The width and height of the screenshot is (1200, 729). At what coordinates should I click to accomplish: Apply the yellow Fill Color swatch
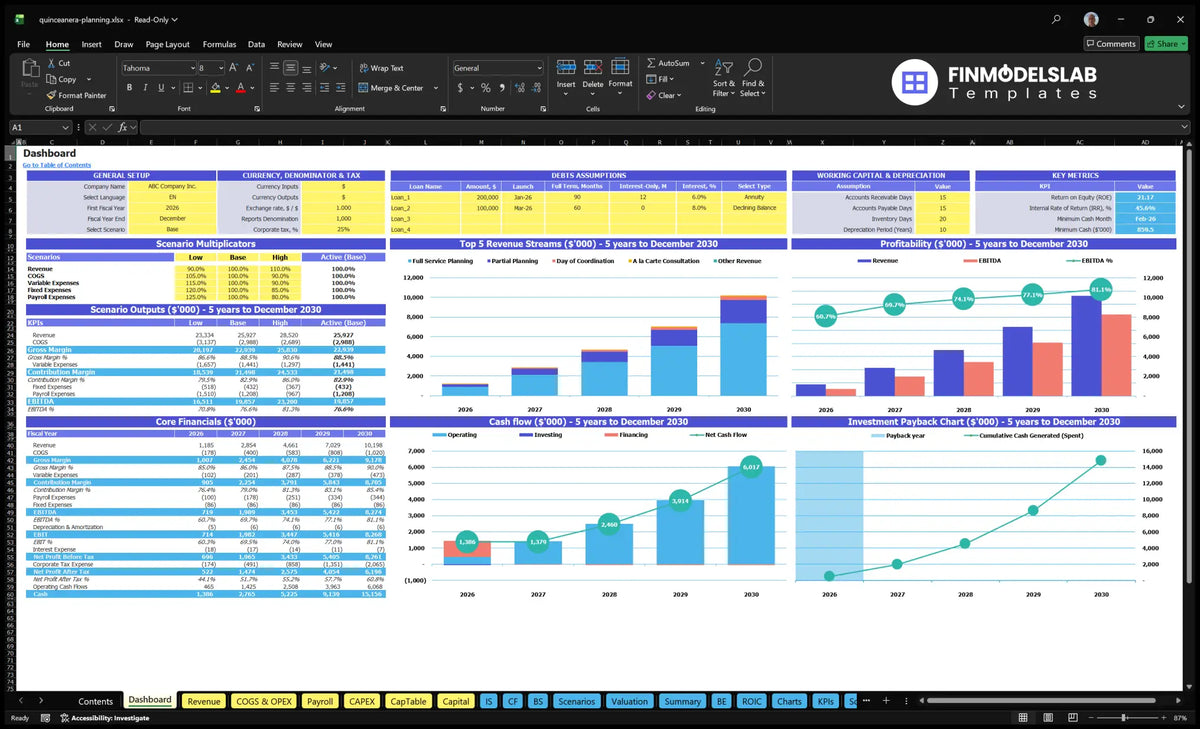pos(214,88)
